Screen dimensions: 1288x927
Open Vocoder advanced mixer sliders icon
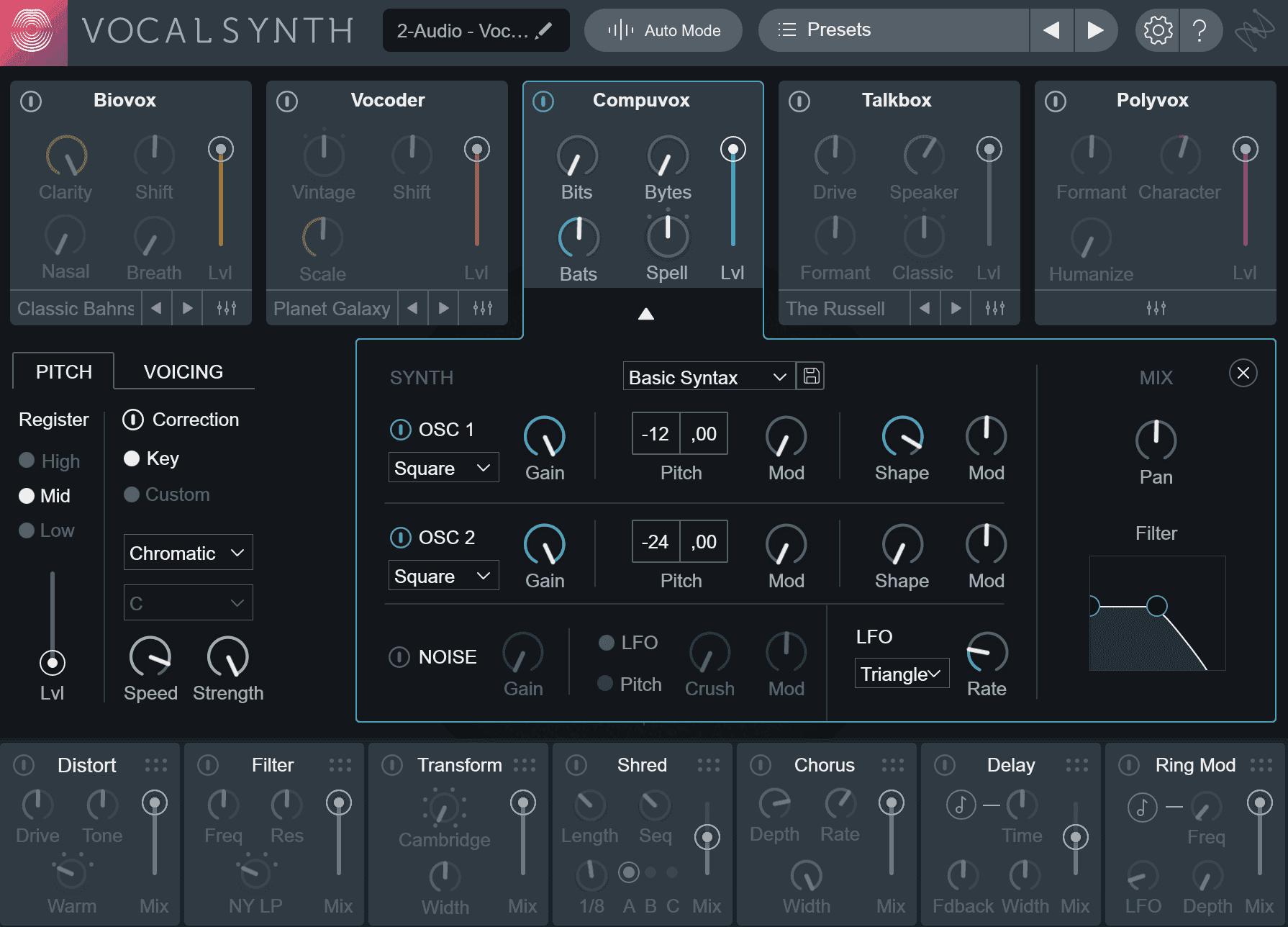[483, 308]
